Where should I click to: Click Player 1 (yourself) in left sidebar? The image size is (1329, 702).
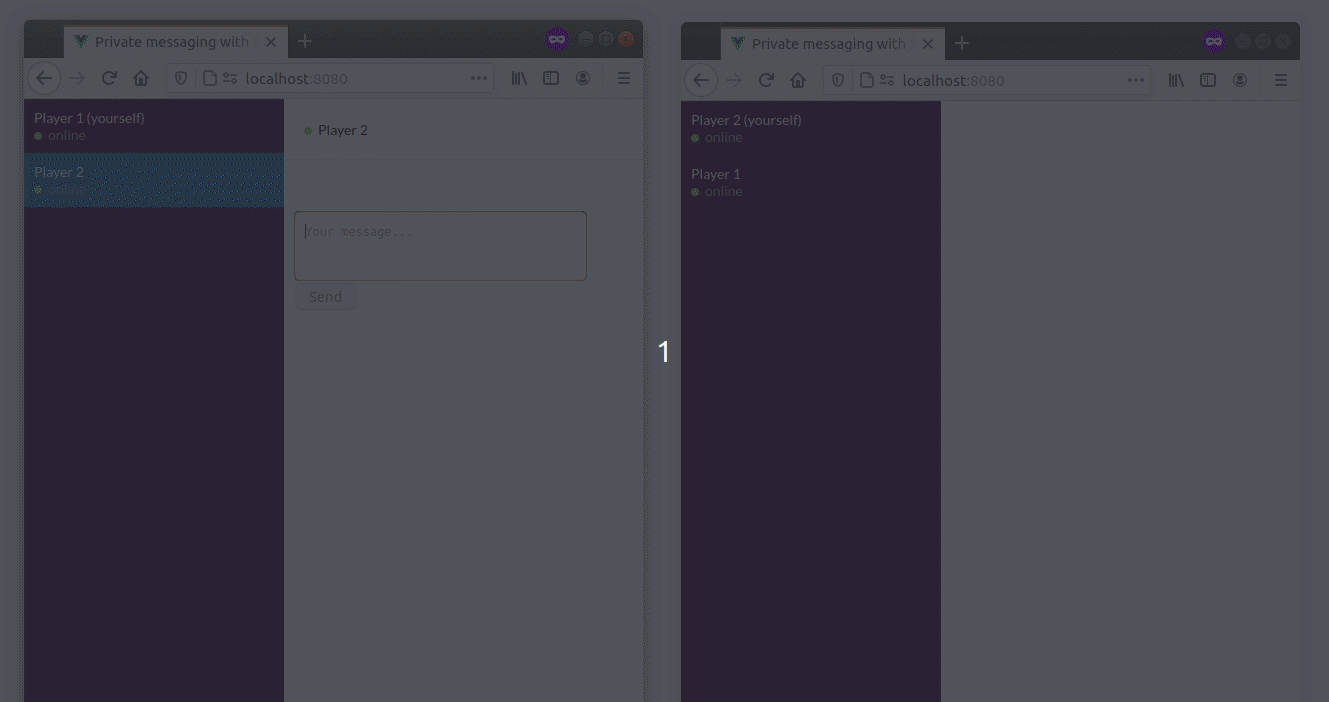point(153,126)
